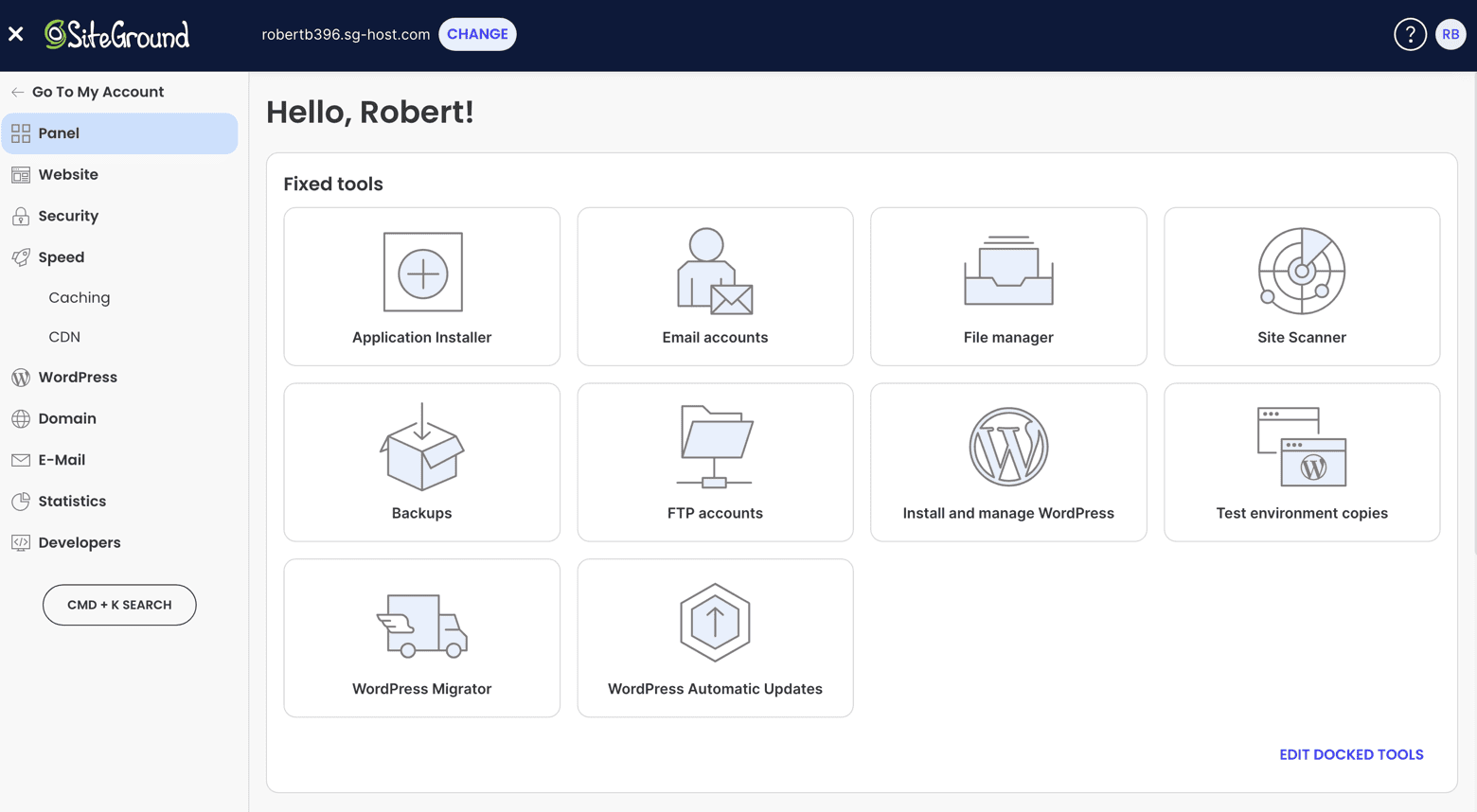Image resolution: width=1477 pixels, height=812 pixels.
Task: Click the SiteGround logo
Action: point(117,34)
